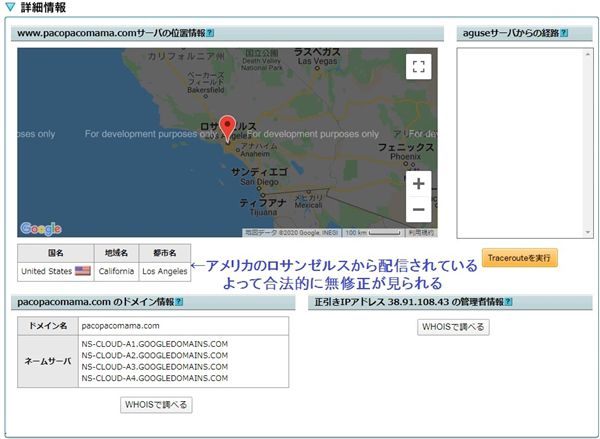Open help icon next to aguseサーバからの経路
This screenshot has width=600, height=439.
tap(564, 33)
